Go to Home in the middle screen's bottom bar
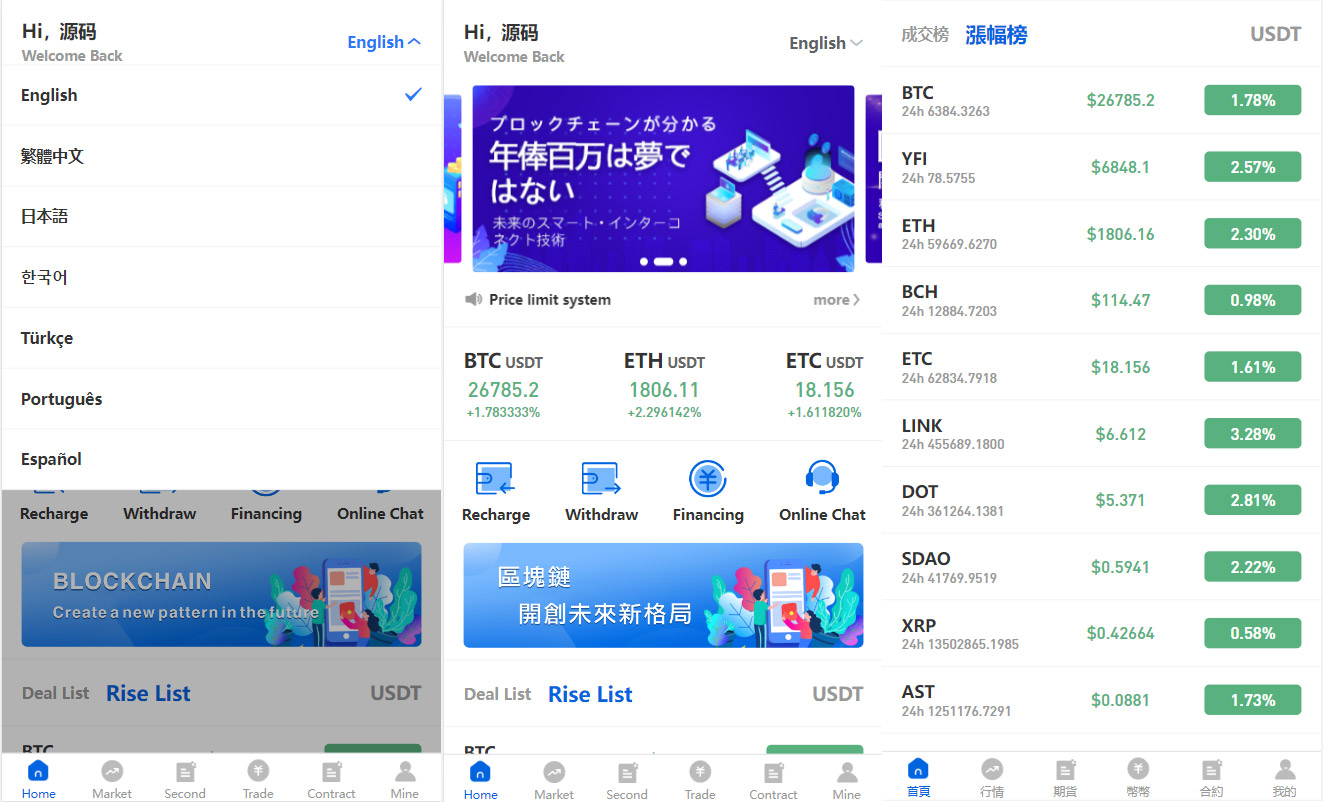 tap(480, 780)
